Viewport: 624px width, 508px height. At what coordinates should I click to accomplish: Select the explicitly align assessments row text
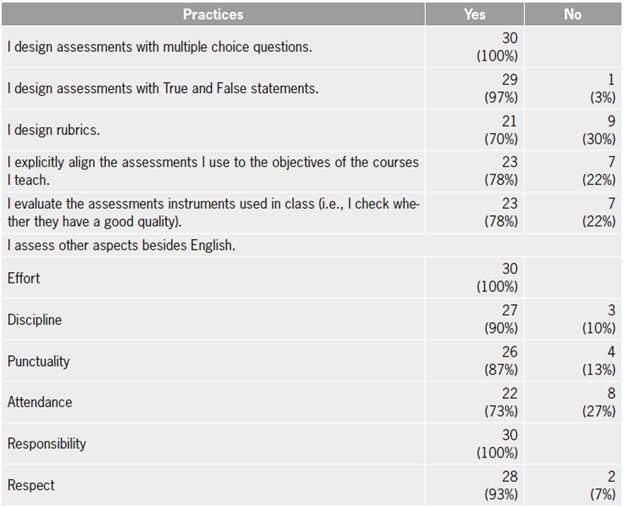213,171
